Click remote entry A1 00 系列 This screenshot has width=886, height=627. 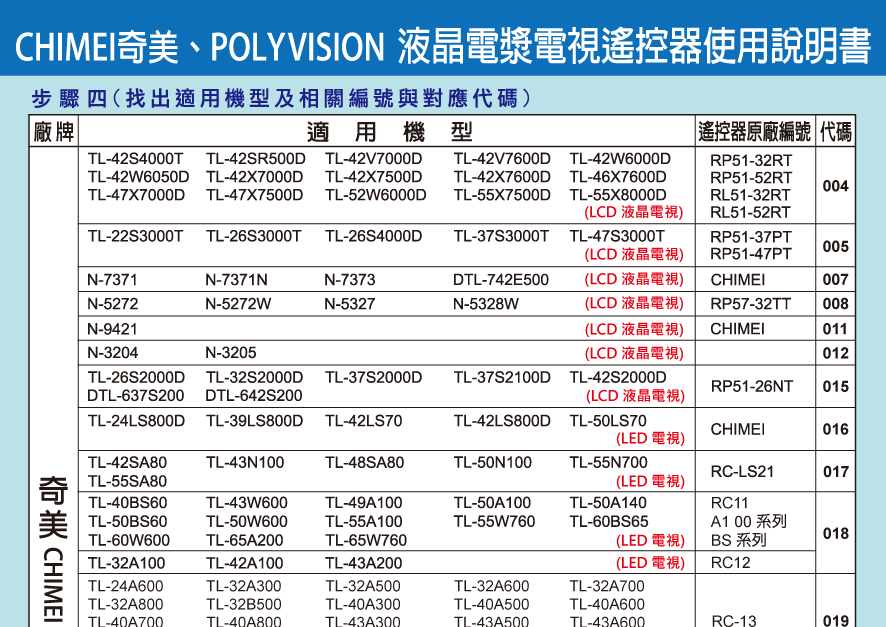748,521
